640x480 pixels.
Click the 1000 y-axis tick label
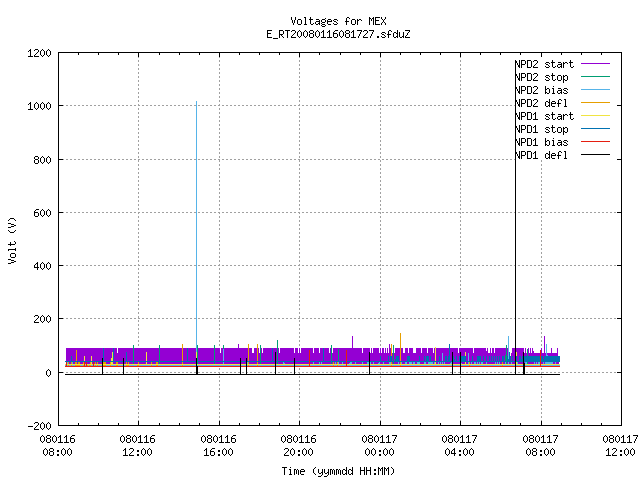click(39, 106)
